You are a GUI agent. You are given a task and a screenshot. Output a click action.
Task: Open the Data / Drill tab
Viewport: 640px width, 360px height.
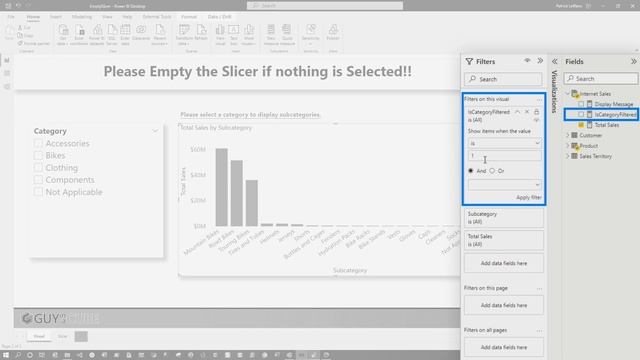220,17
